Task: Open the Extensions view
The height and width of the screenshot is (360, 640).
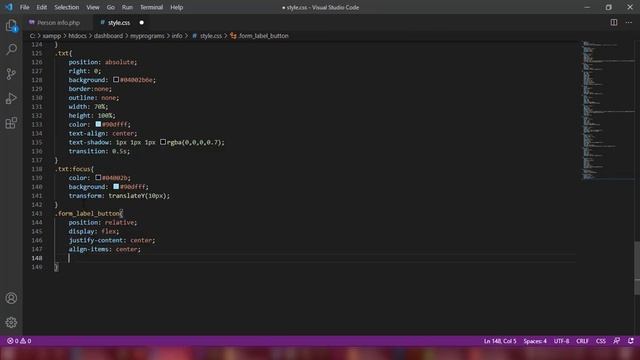Action: pyautogui.click(x=11, y=123)
